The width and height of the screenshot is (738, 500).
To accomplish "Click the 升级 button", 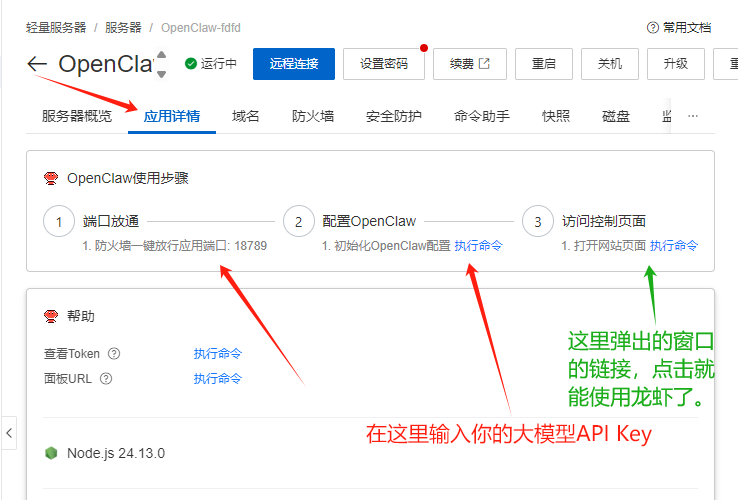I will (x=676, y=64).
